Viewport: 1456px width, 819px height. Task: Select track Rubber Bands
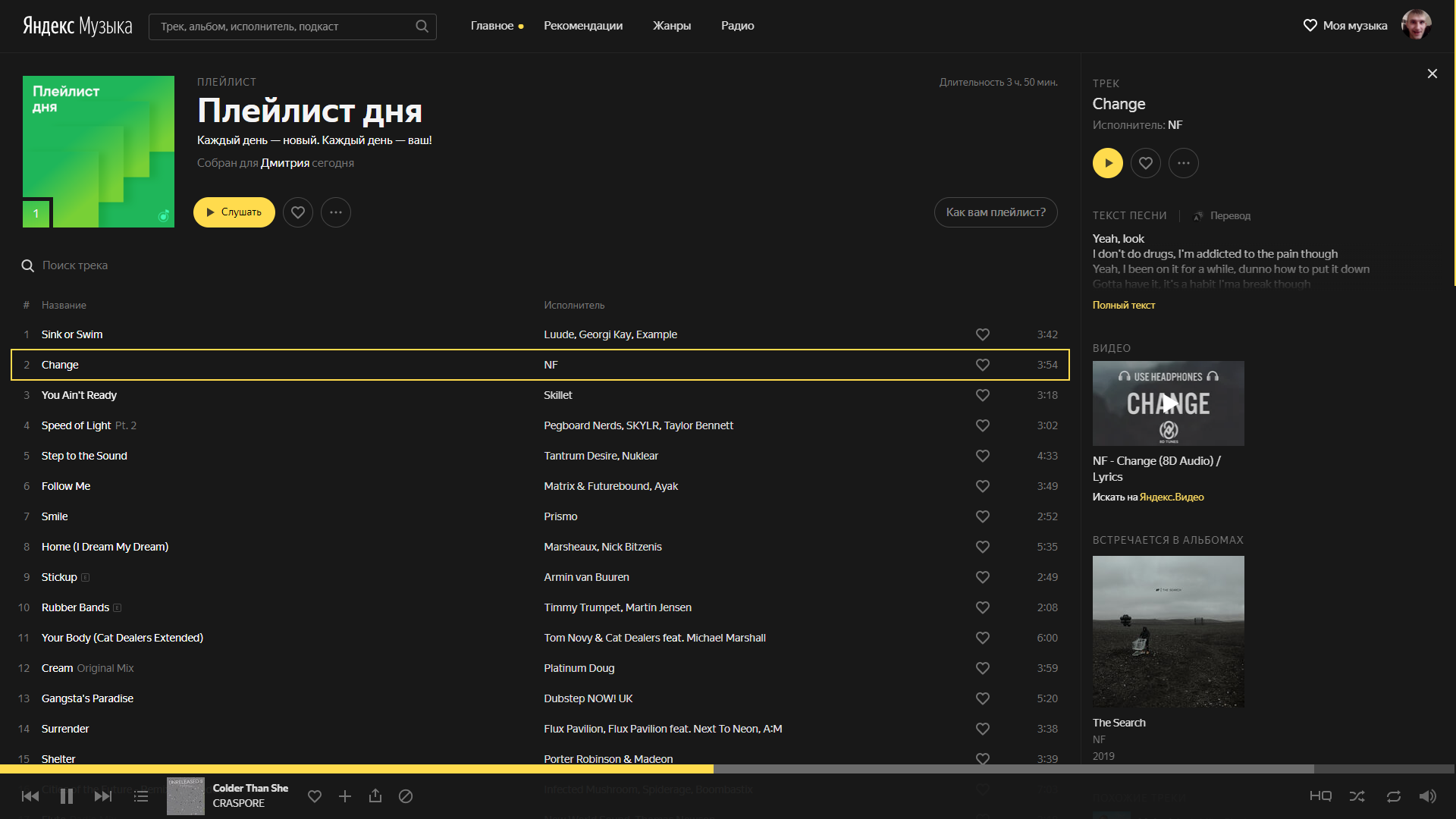point(75,607)
